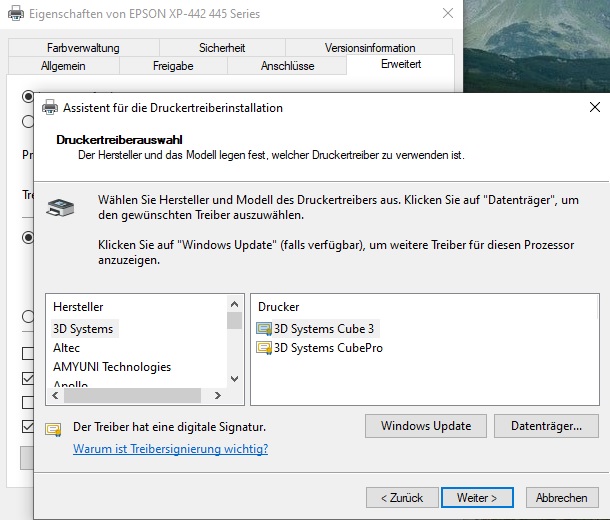Click the Hersteller vertical scrollbar thumb
The height and width of the screenshot is (520, 610).
(235, 320)
